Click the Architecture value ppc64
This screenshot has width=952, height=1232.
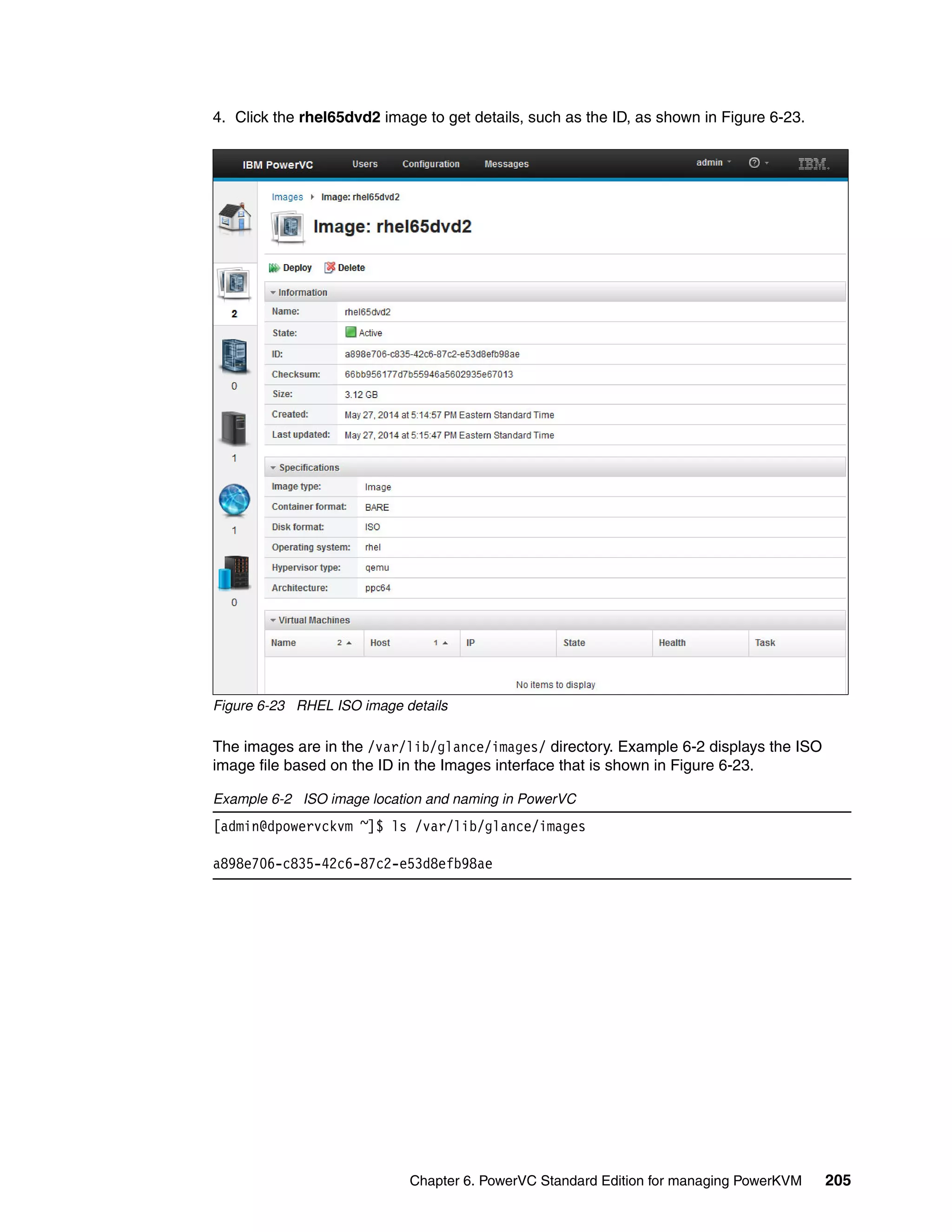[x=377, y=589]
